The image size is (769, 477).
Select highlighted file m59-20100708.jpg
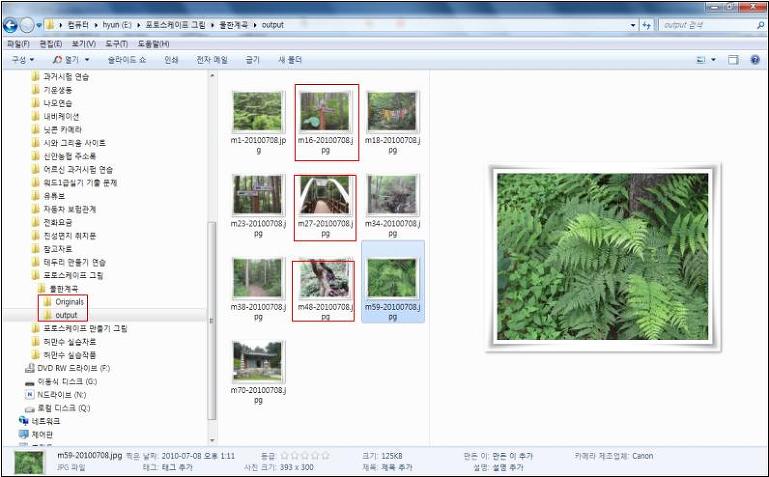coord(392,281)
